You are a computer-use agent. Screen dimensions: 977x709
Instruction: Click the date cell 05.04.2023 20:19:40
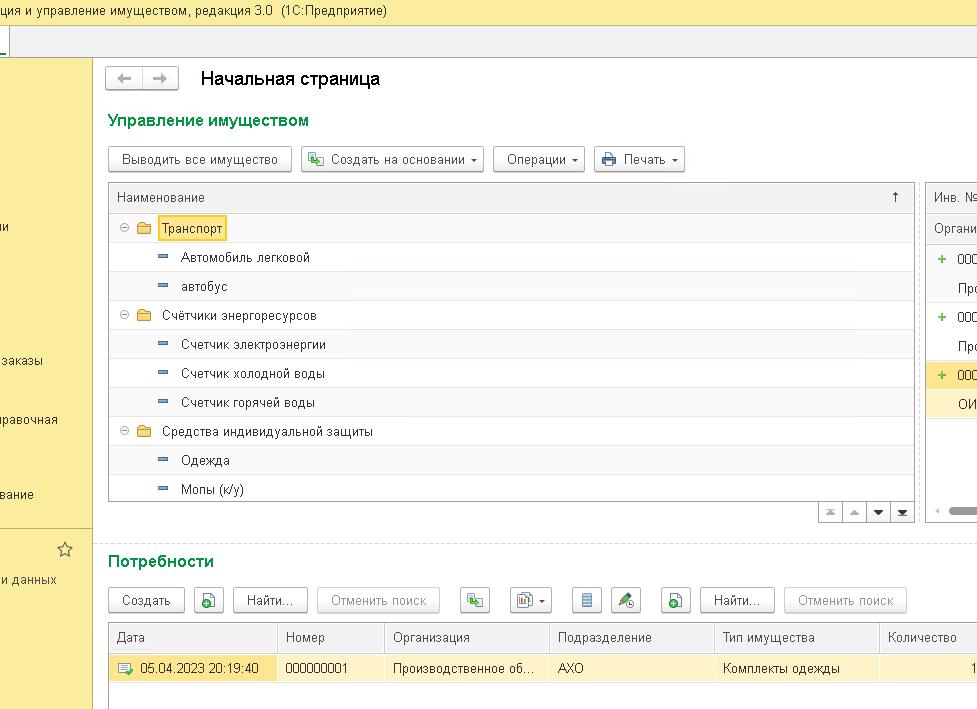(193, 669)
